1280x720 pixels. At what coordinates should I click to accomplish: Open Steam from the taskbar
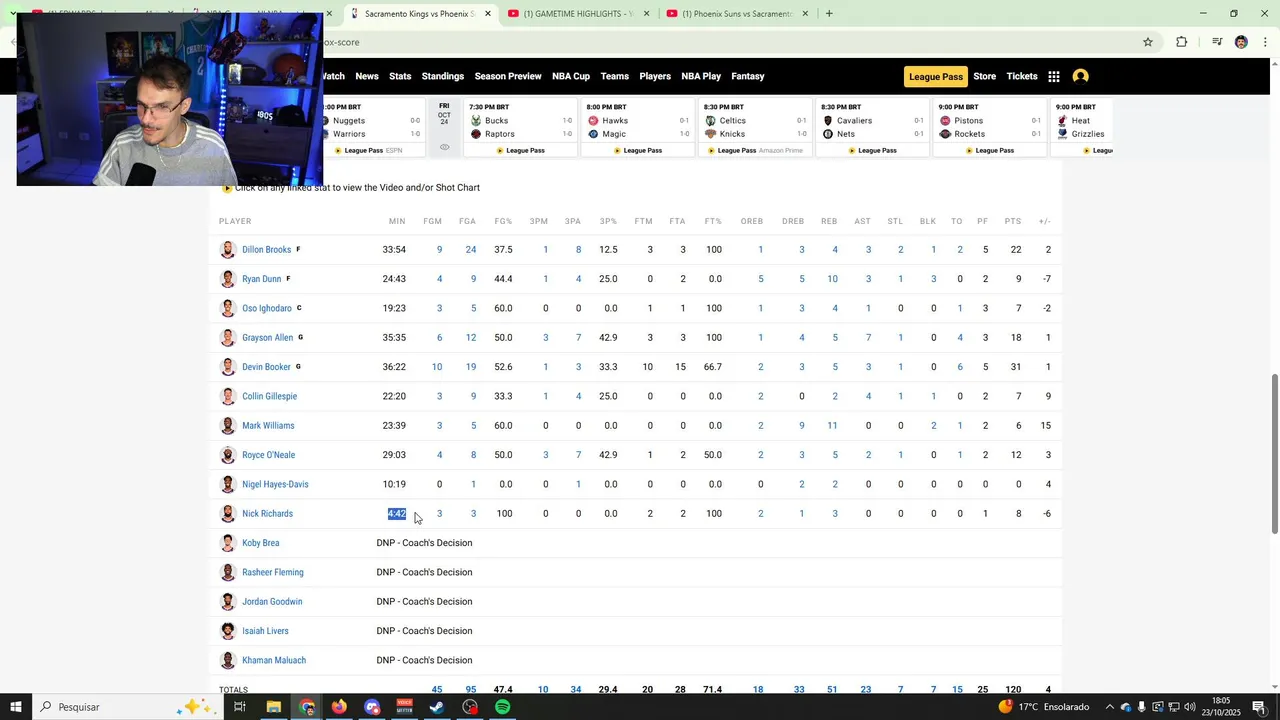point(437,707)
